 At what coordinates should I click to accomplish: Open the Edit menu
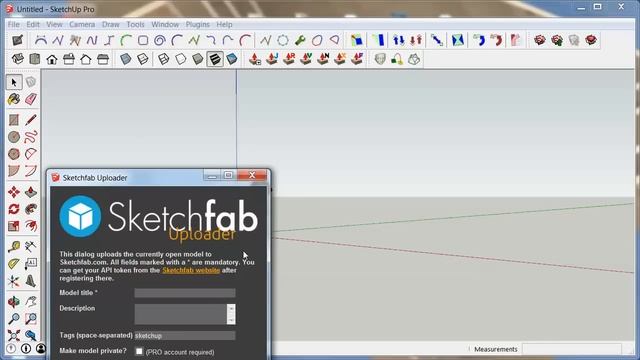point(33,24)
